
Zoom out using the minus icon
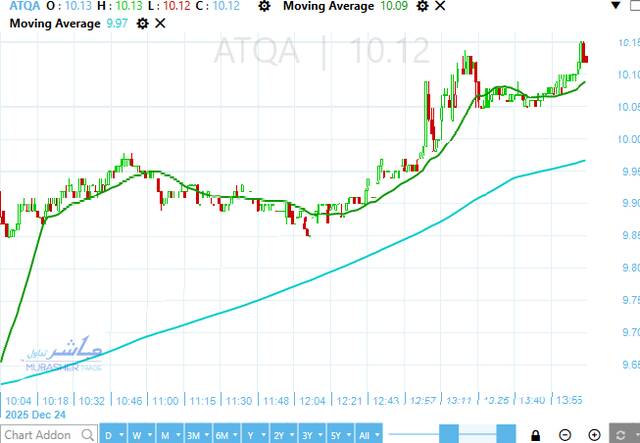(x=566, y=435)
